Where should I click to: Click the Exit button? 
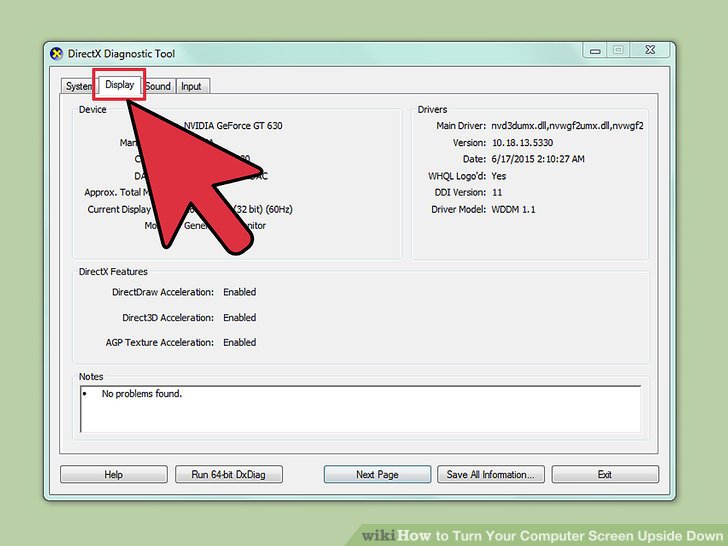click(x=605, y=474)
